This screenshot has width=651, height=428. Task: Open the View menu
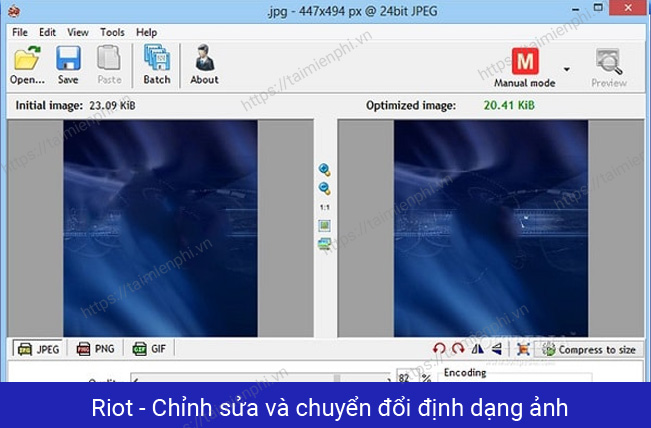(x=78, y=32)
